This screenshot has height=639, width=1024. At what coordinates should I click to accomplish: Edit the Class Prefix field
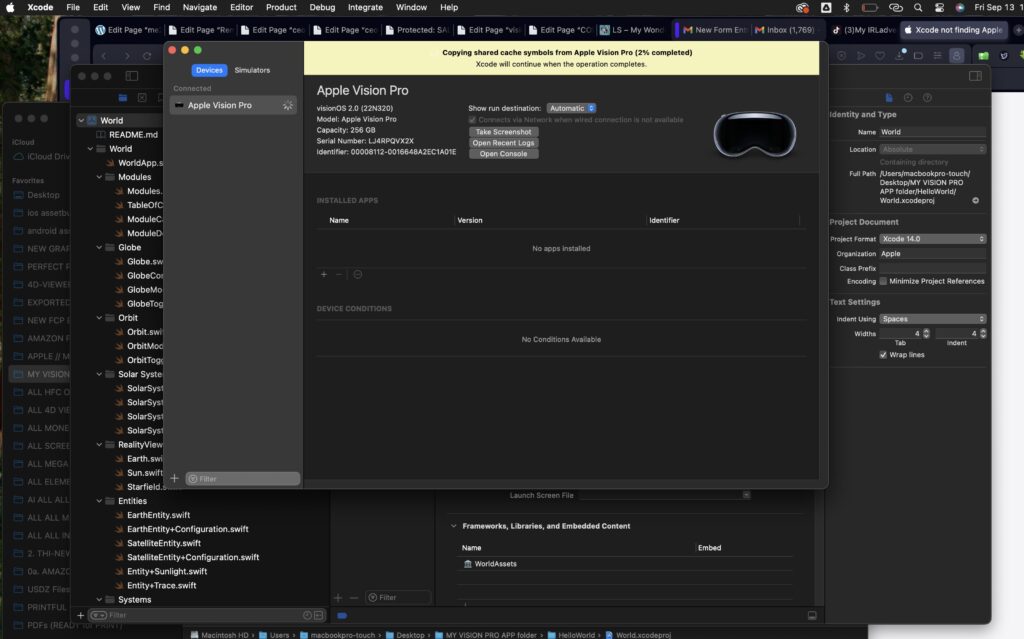(933, 269)
